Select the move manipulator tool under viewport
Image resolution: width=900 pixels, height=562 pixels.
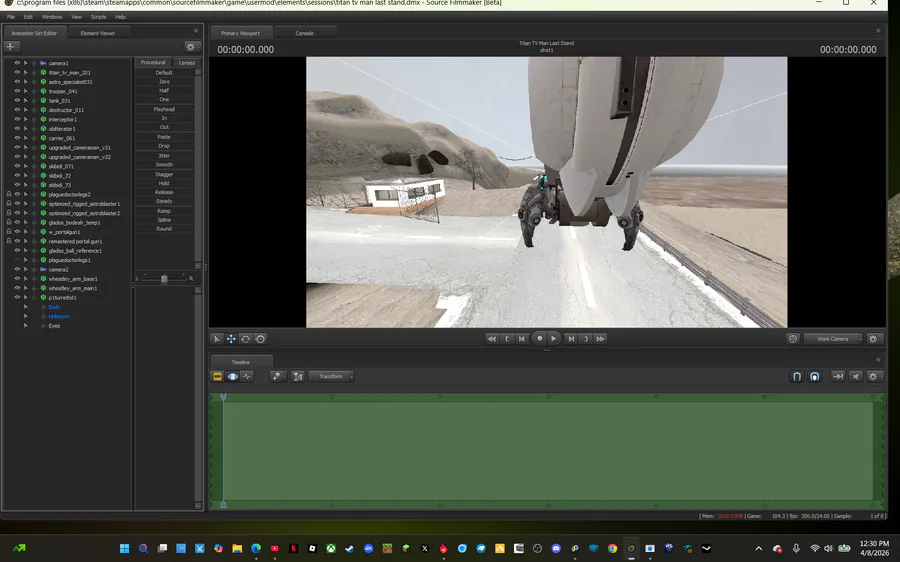pos(231,339)
